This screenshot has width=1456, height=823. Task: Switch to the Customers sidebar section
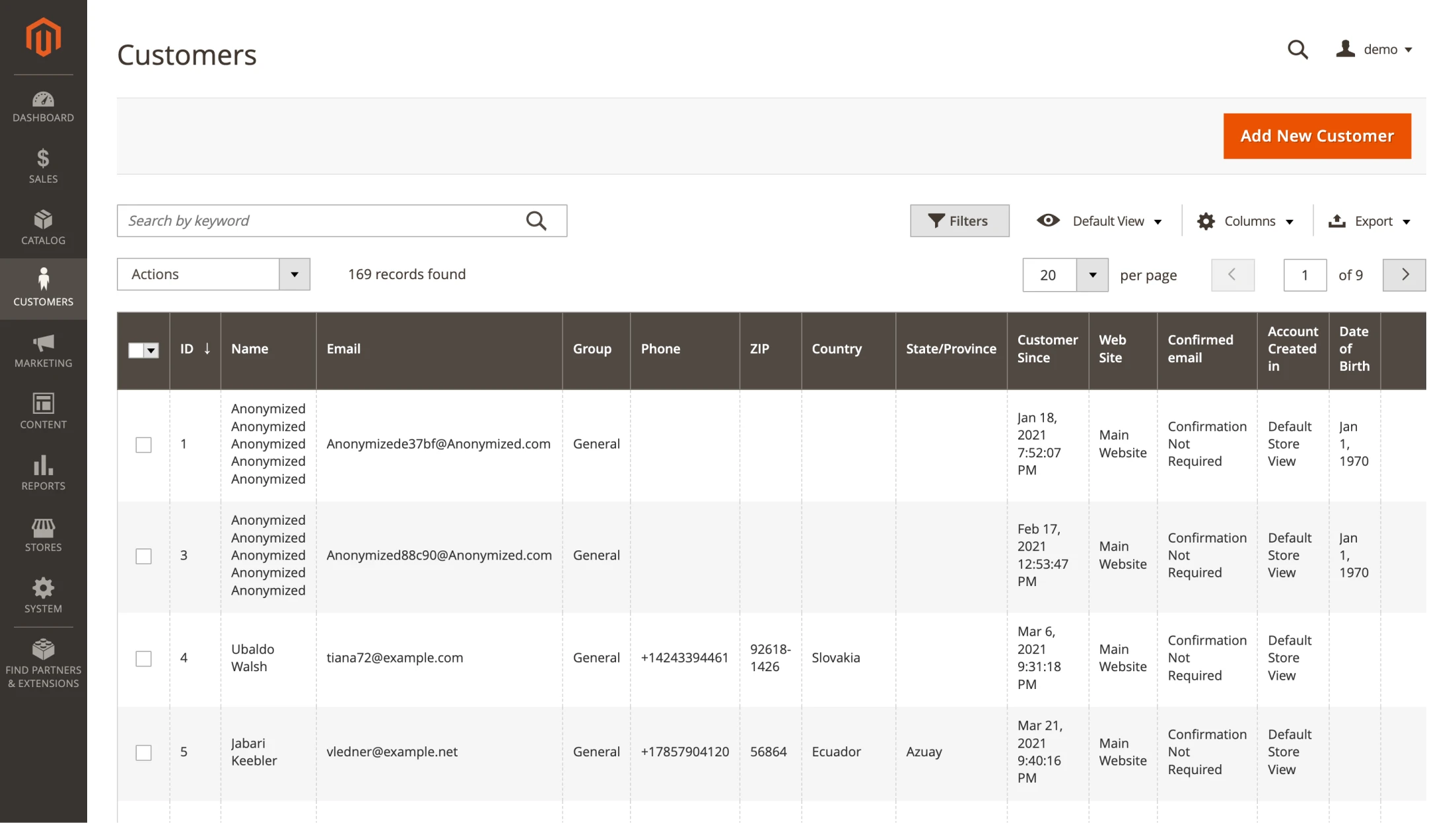(42, 288)
